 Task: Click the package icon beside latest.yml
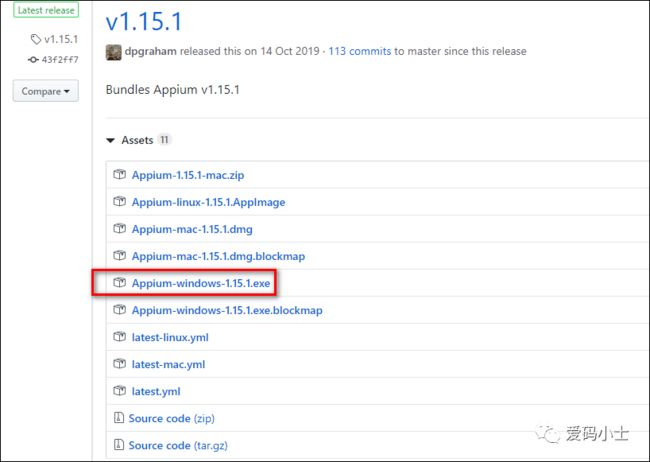(x=119, y=391)
